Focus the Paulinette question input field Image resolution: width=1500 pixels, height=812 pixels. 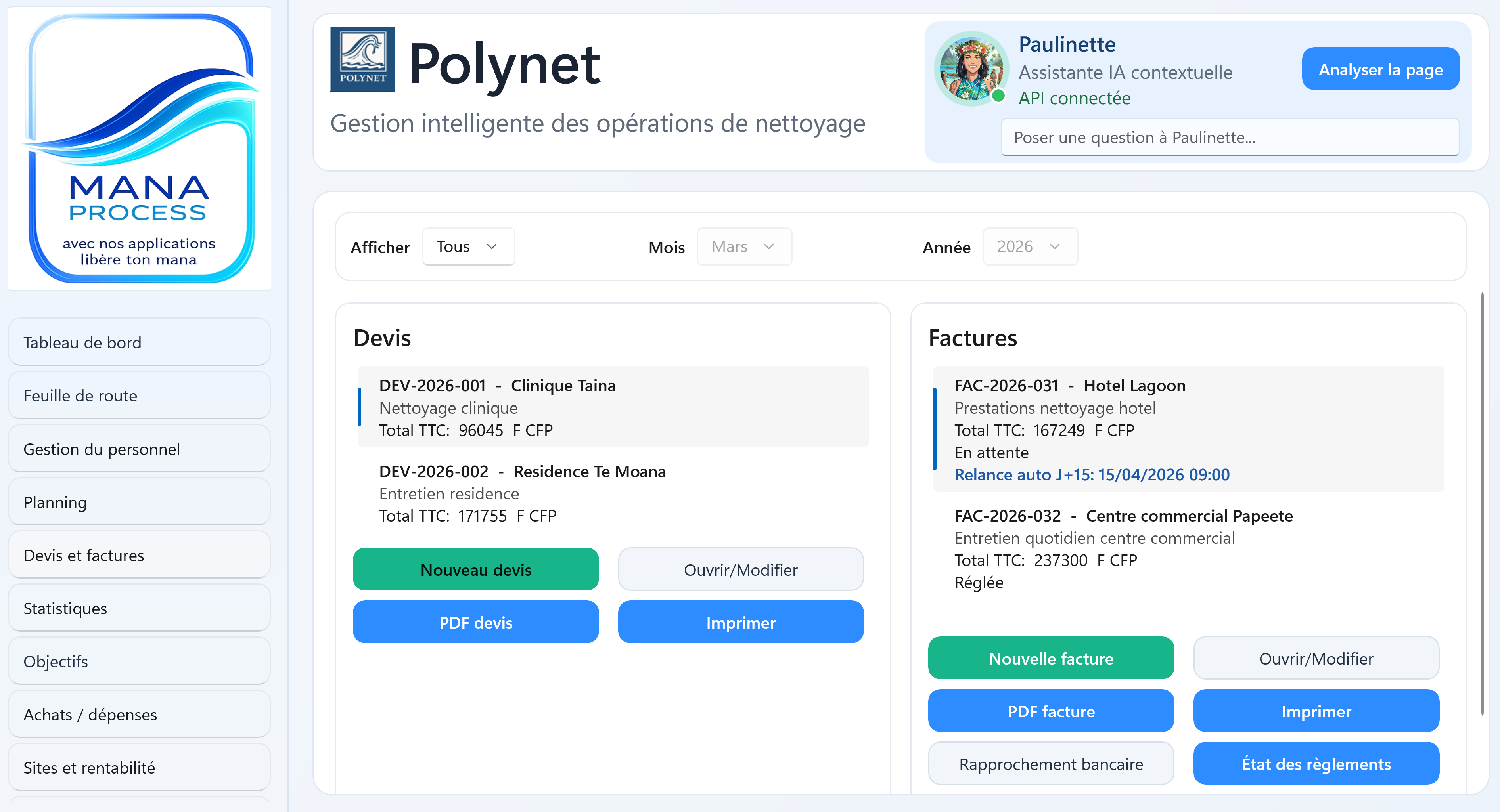pos(1229,138)
